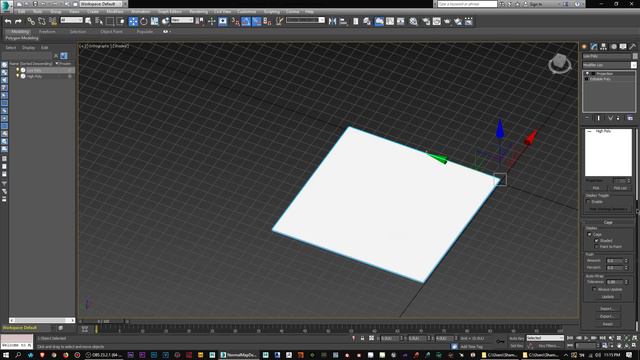Click the object color swatch beside name field
The width and height of the screenshot is (640, 360).
tap(635, 56)
